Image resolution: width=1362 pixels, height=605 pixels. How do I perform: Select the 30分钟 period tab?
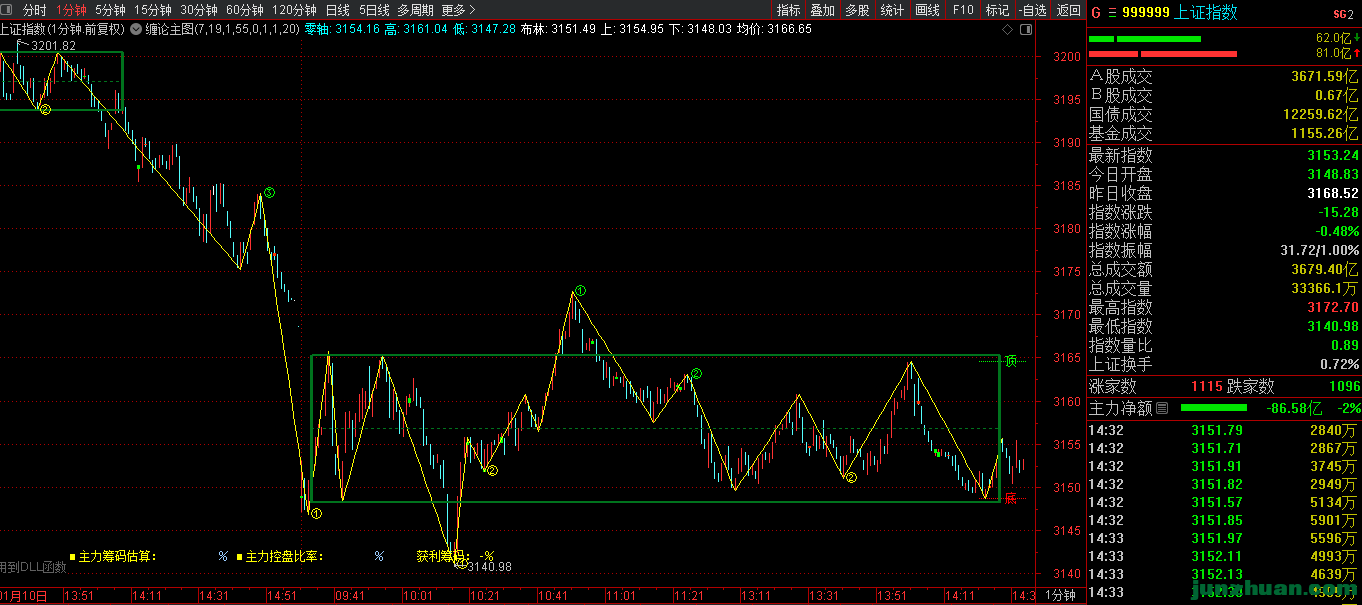click(198, 10)
